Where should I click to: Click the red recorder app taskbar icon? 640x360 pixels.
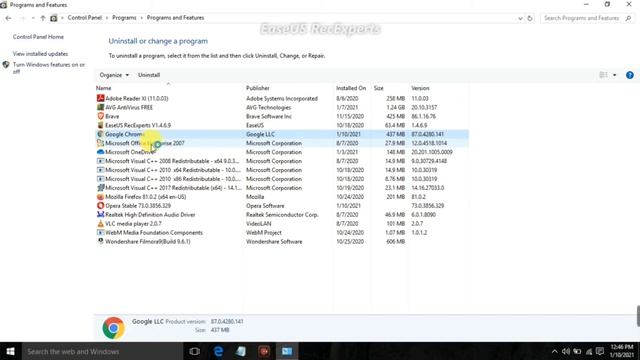264,351
